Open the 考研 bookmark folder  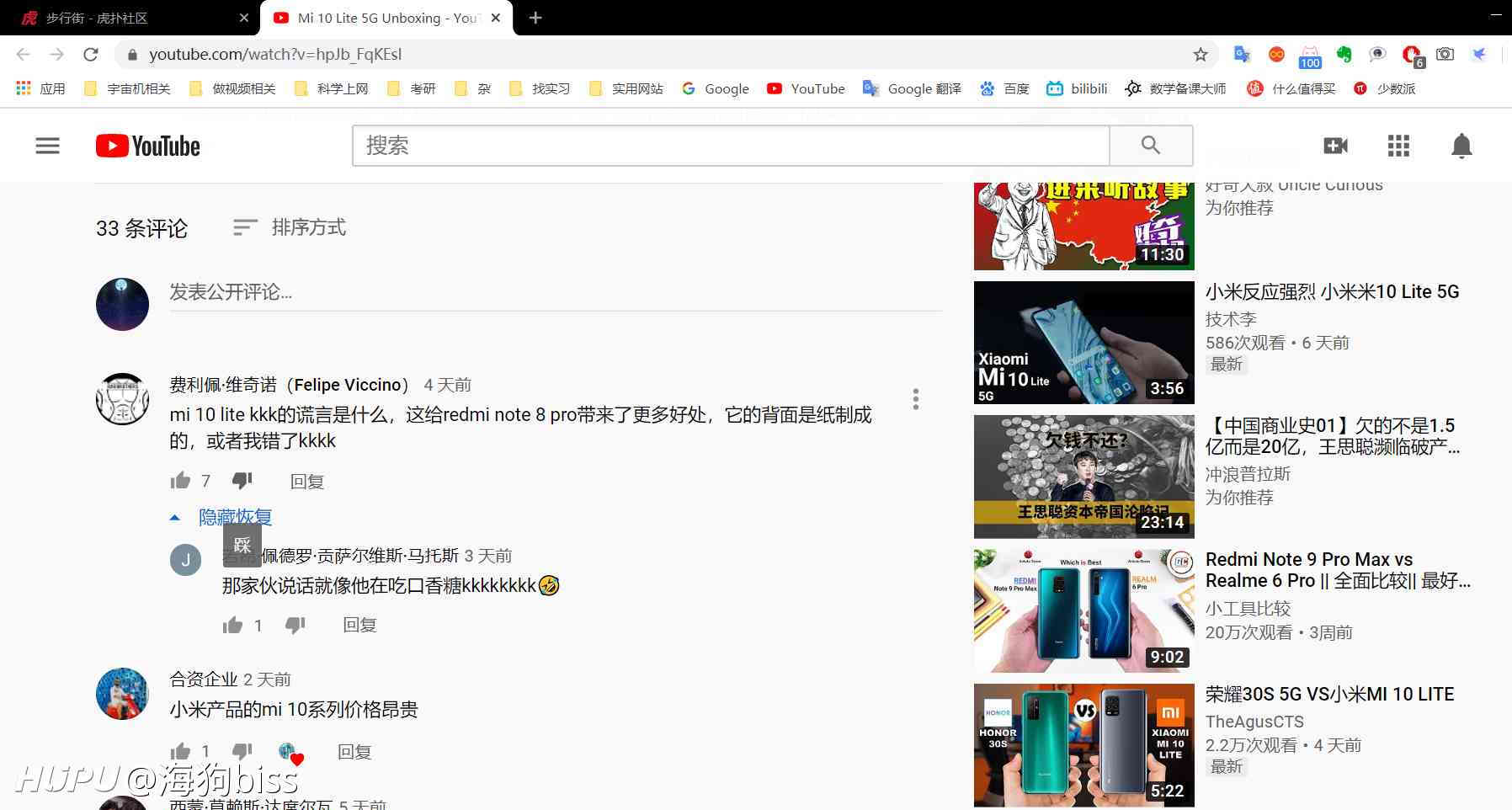tap(412, 88)
